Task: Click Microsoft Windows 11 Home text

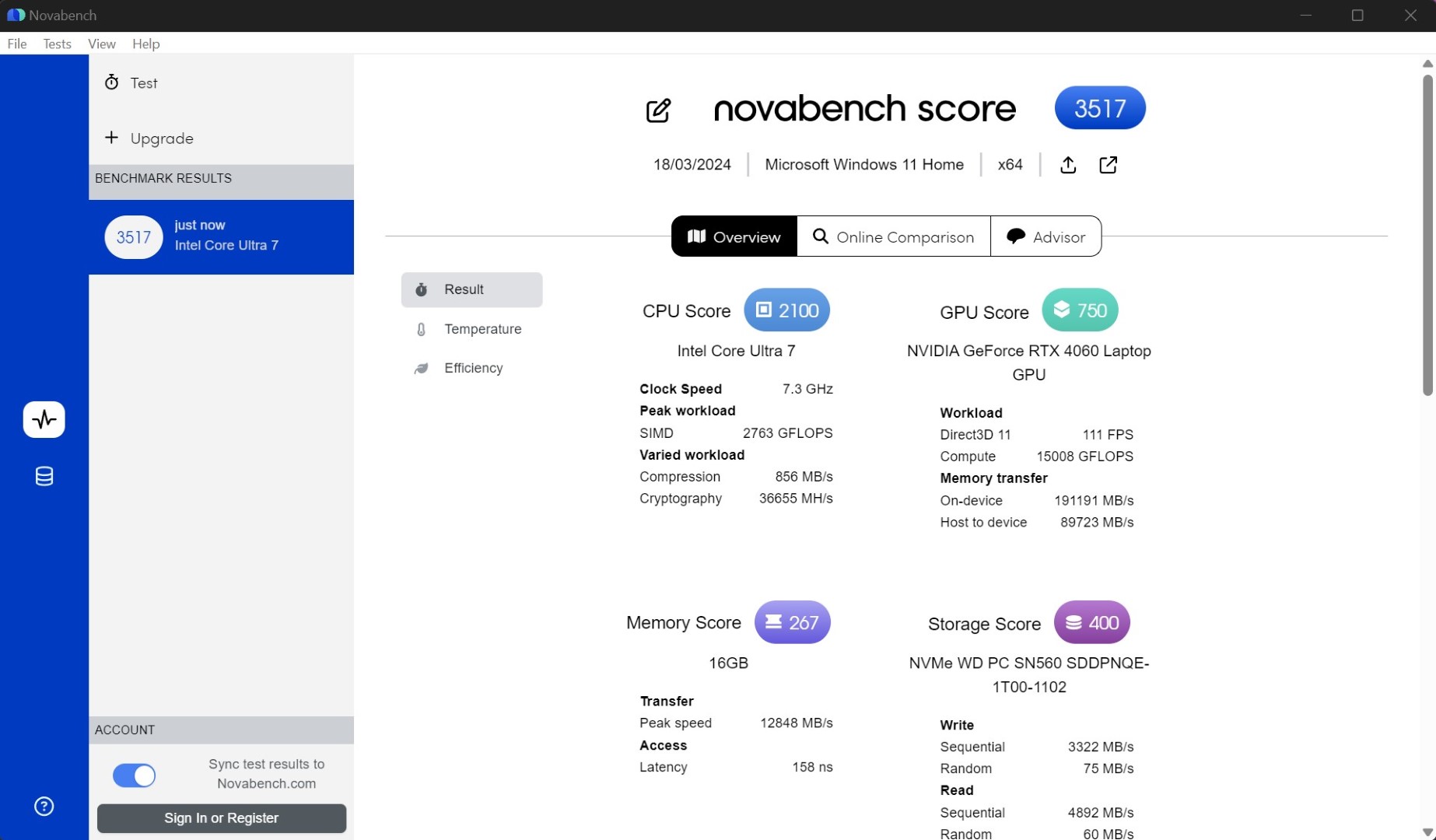Action: [x=864, y=165]
